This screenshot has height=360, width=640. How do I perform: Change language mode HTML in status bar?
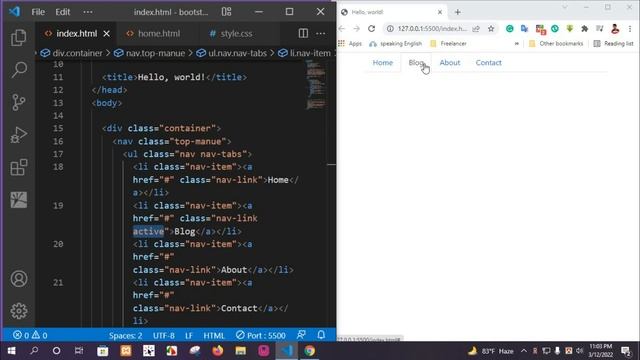pos(214,336)
